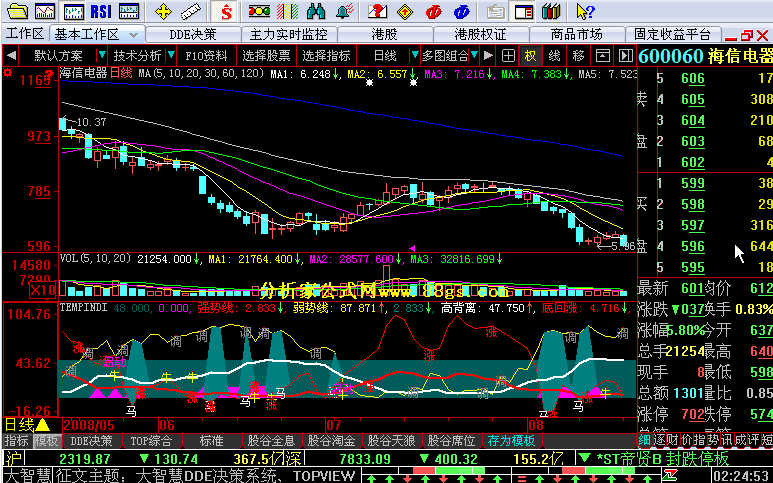Switch to the 港股 tab
The image size is (773, 483).
click(385, 34)
